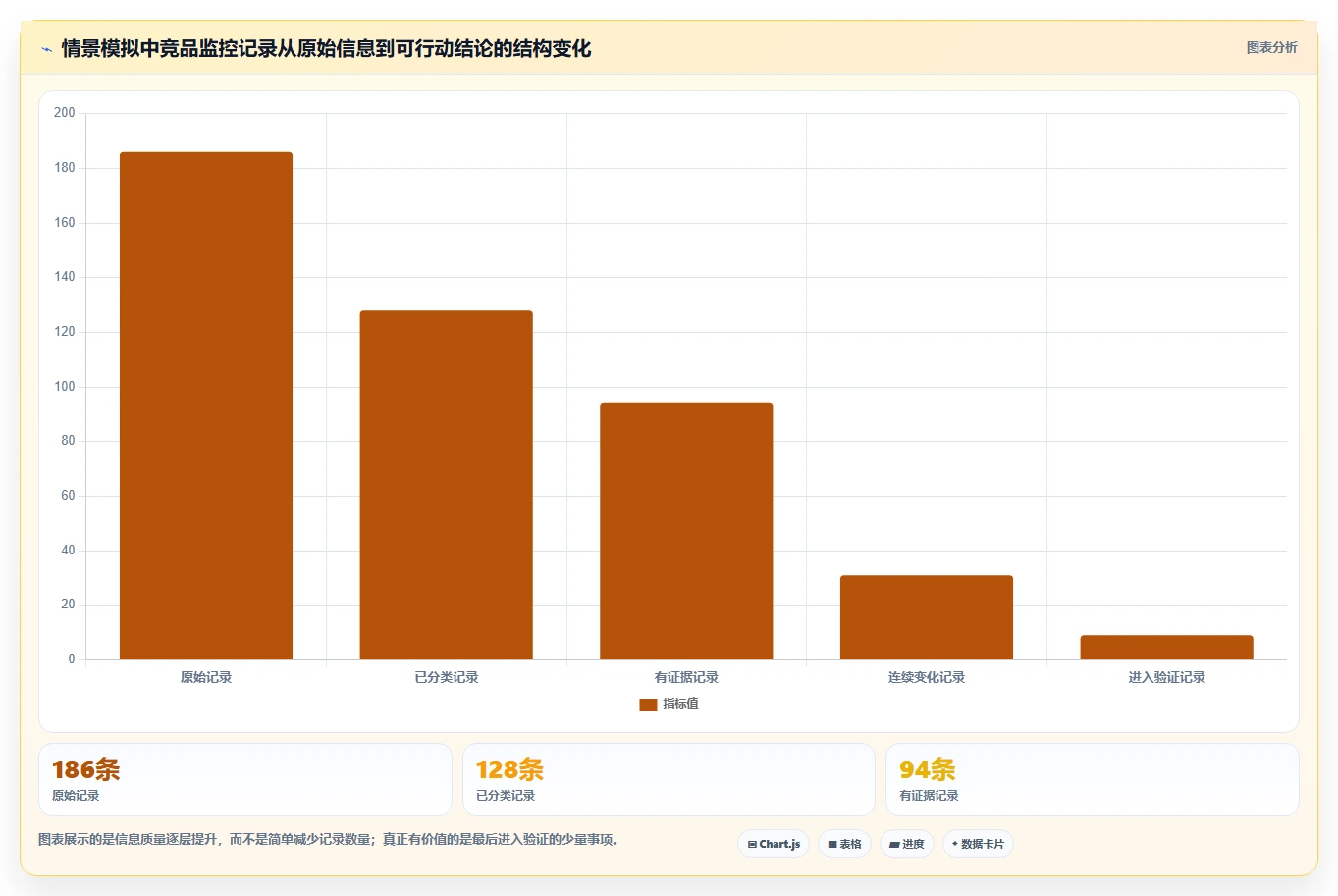Open the 186条 data card
Viewport: 1338px width, 896px height.
pos(245,779)
